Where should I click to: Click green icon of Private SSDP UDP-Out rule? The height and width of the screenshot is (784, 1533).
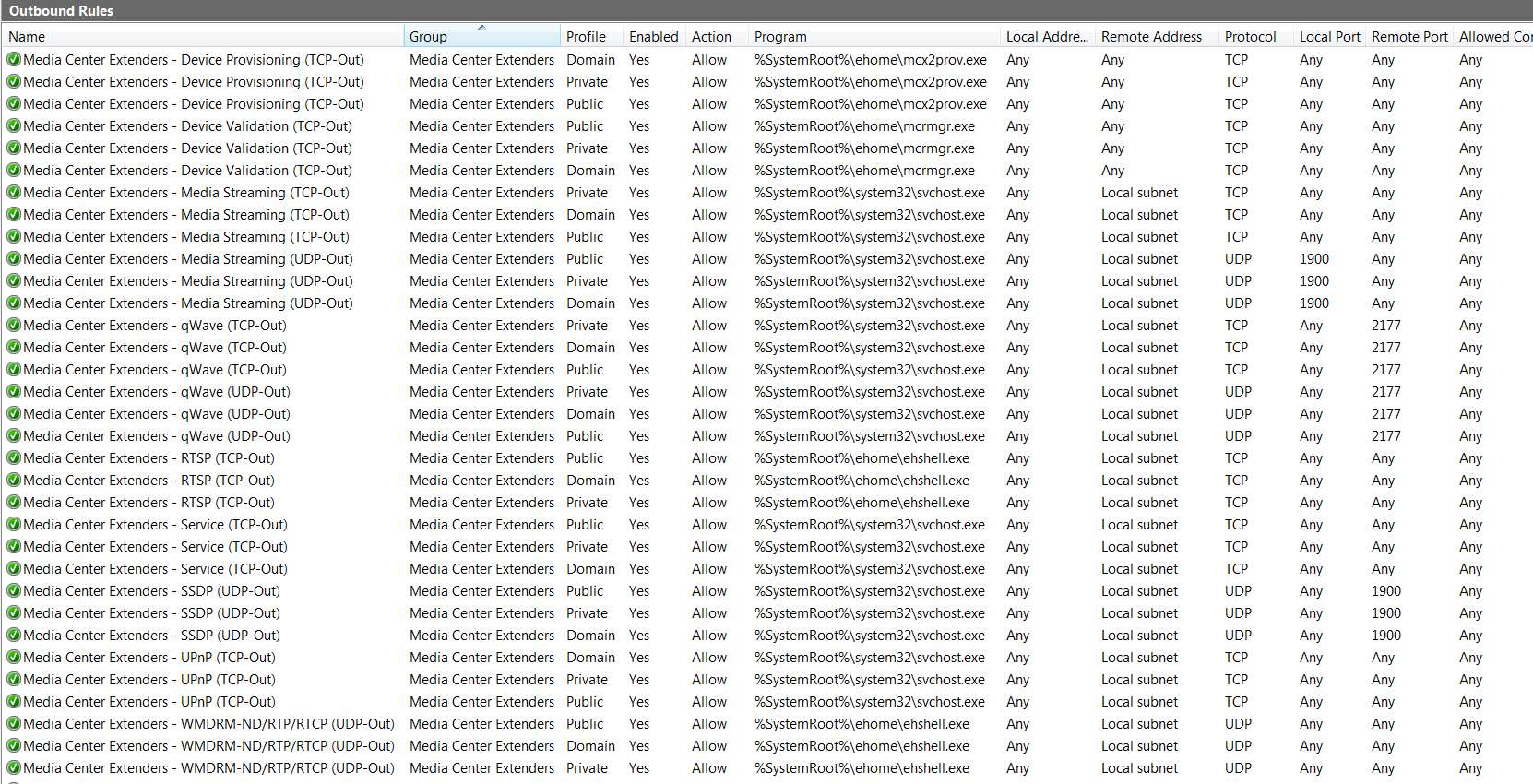[x=14, y=613]
